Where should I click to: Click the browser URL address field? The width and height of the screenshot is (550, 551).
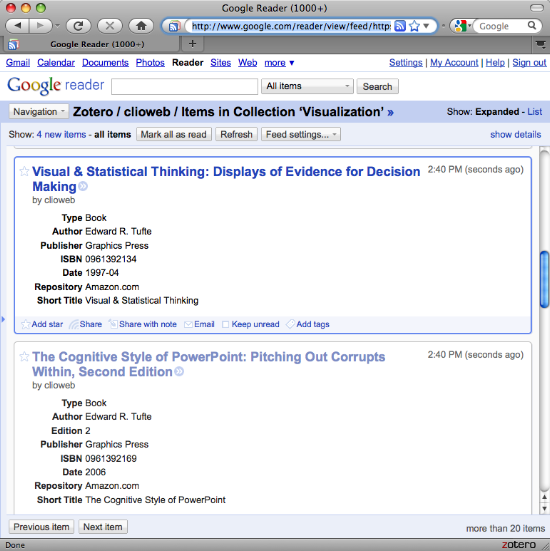pyautogui.click(x=291, y=26)
